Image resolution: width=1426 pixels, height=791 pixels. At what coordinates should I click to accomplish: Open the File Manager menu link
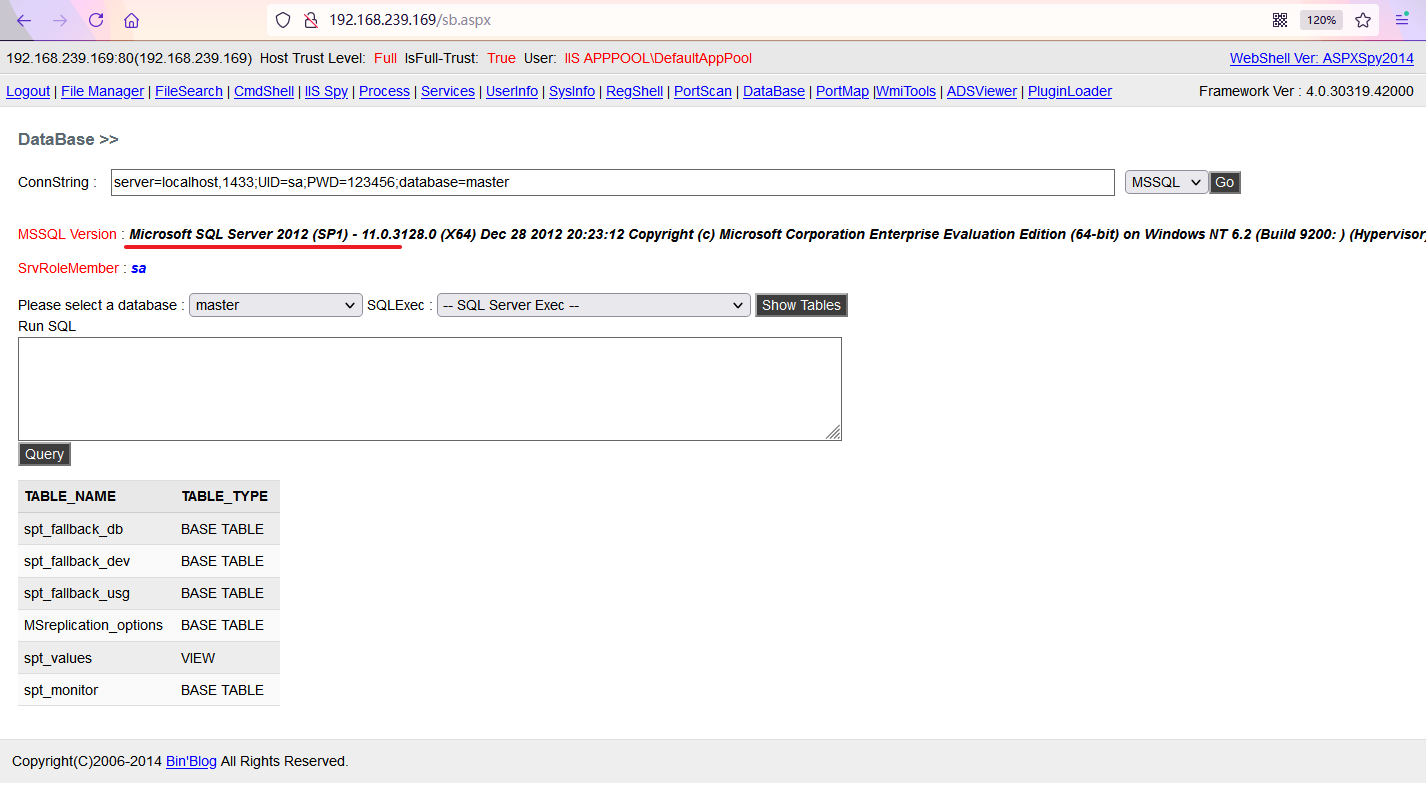102,91
